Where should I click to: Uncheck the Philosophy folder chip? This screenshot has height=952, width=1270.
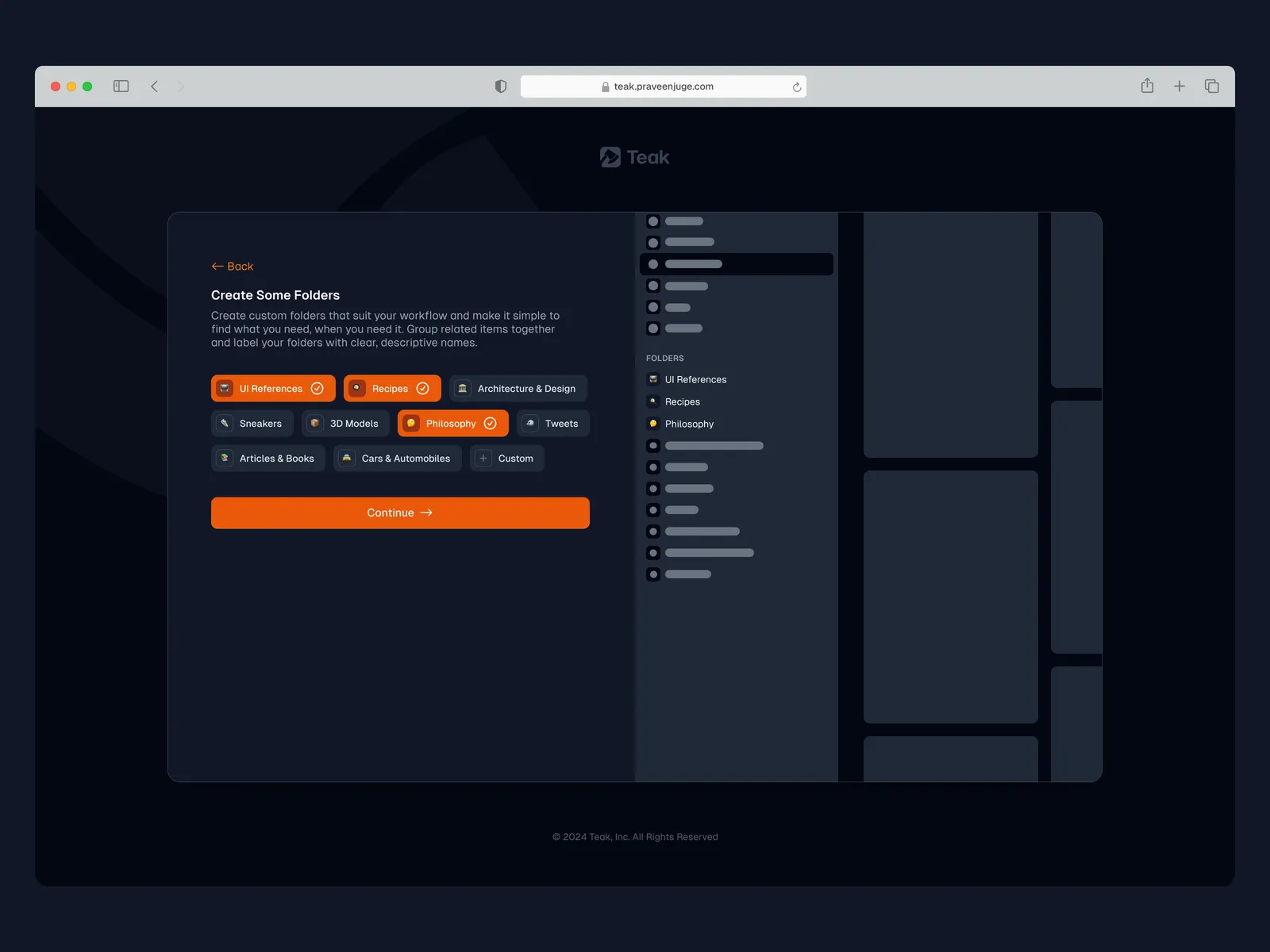[x=452, y=424]
